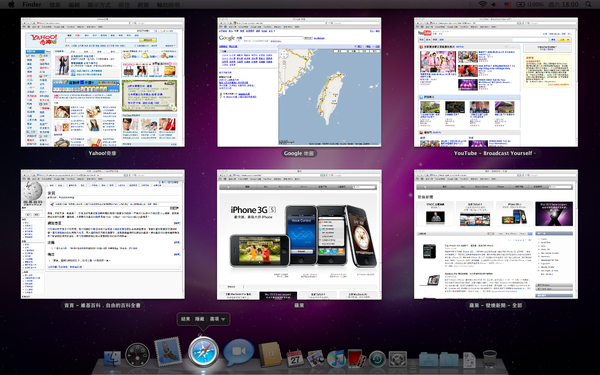Open the 前往 menu
Screen dimensions: 600x375
point(124,5)
